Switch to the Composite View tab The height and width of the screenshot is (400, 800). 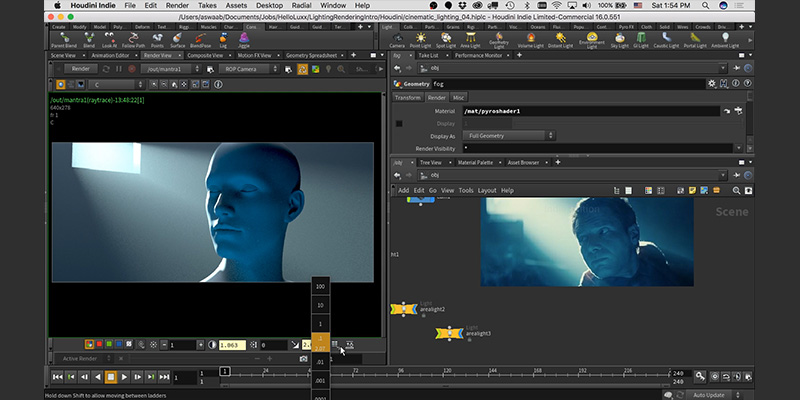coord(205,55)
